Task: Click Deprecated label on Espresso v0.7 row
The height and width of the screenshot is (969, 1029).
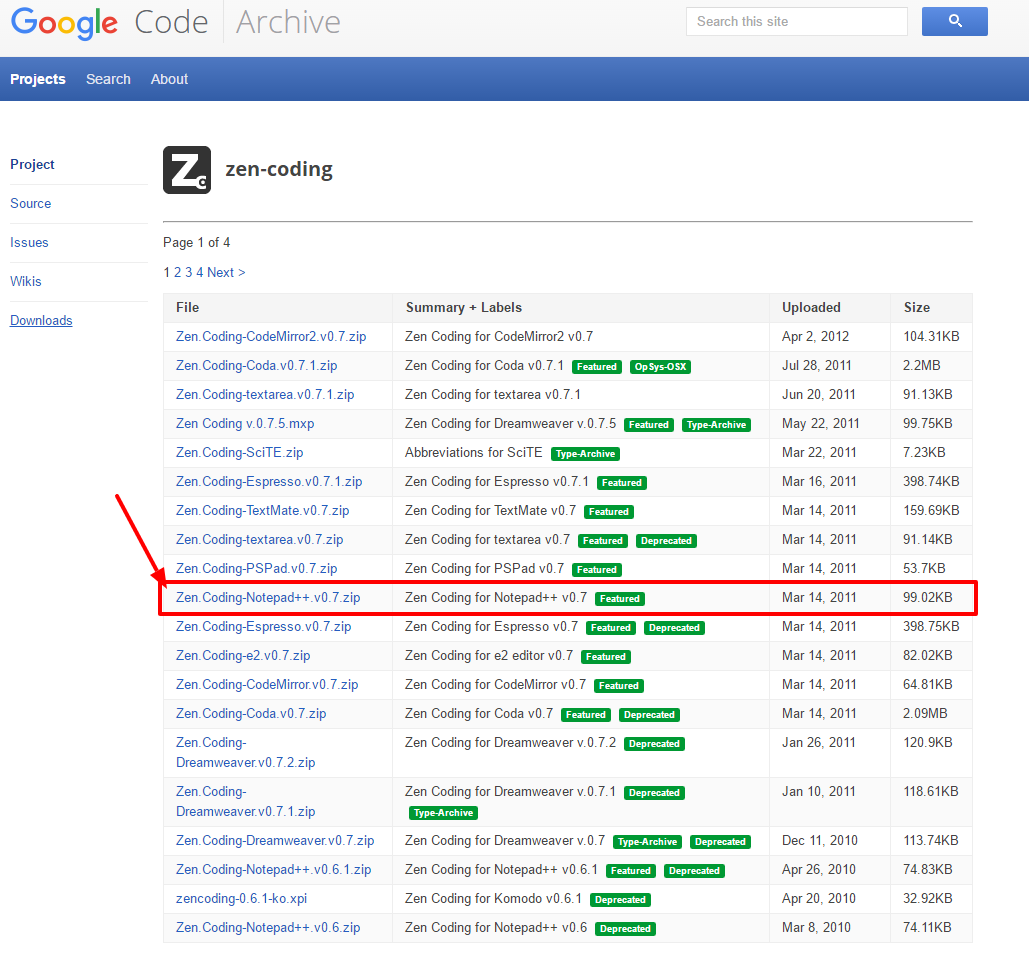Action: tap(674, 628)
